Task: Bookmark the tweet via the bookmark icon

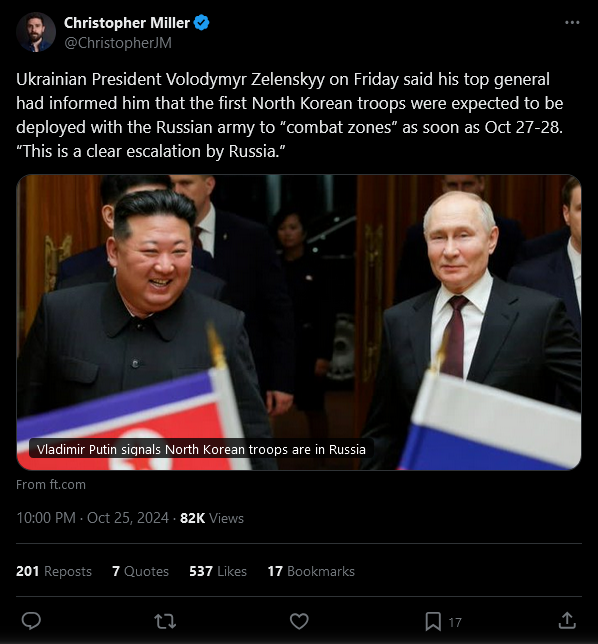Action: tap(433, 621)
